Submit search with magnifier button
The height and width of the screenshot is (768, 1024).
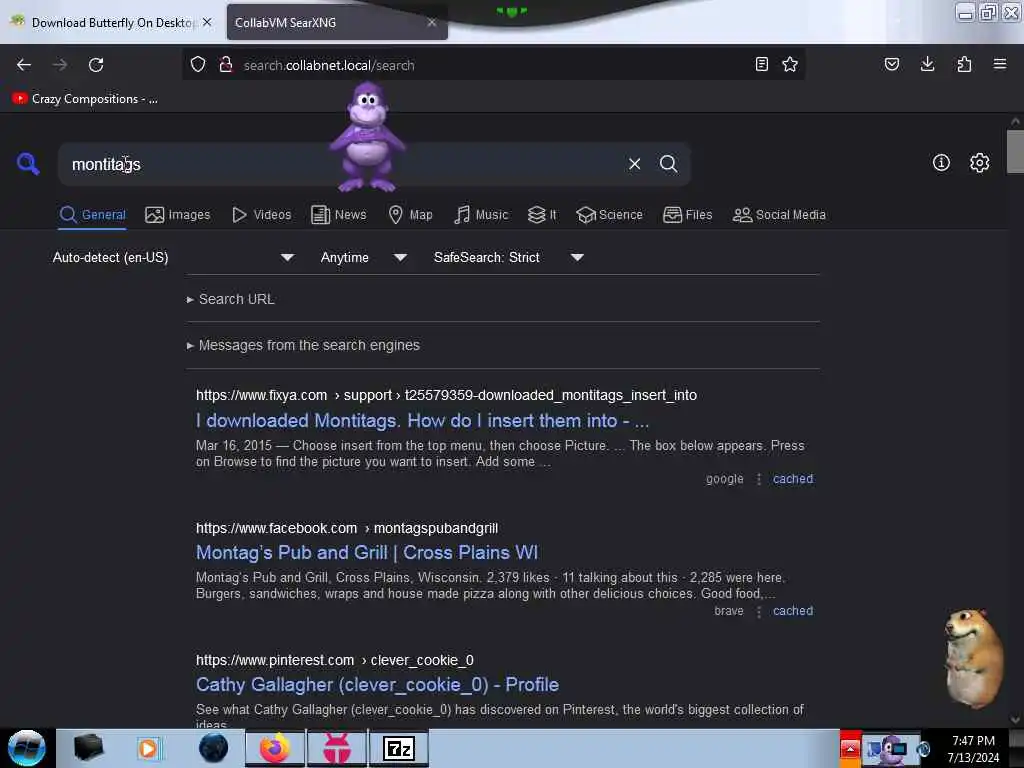coord(668,164)
